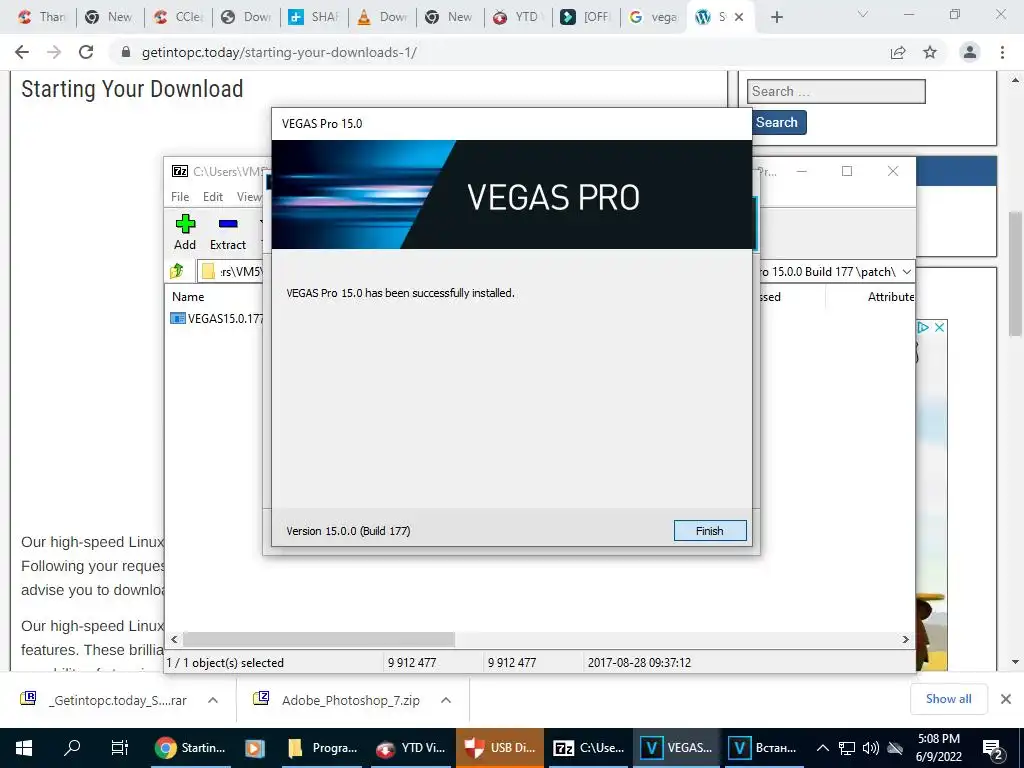Reload the page with the refresh icon
Image resolution: width=1024 pixels, height=768 pixels.
pyautogui.click(x=86, y=52)
